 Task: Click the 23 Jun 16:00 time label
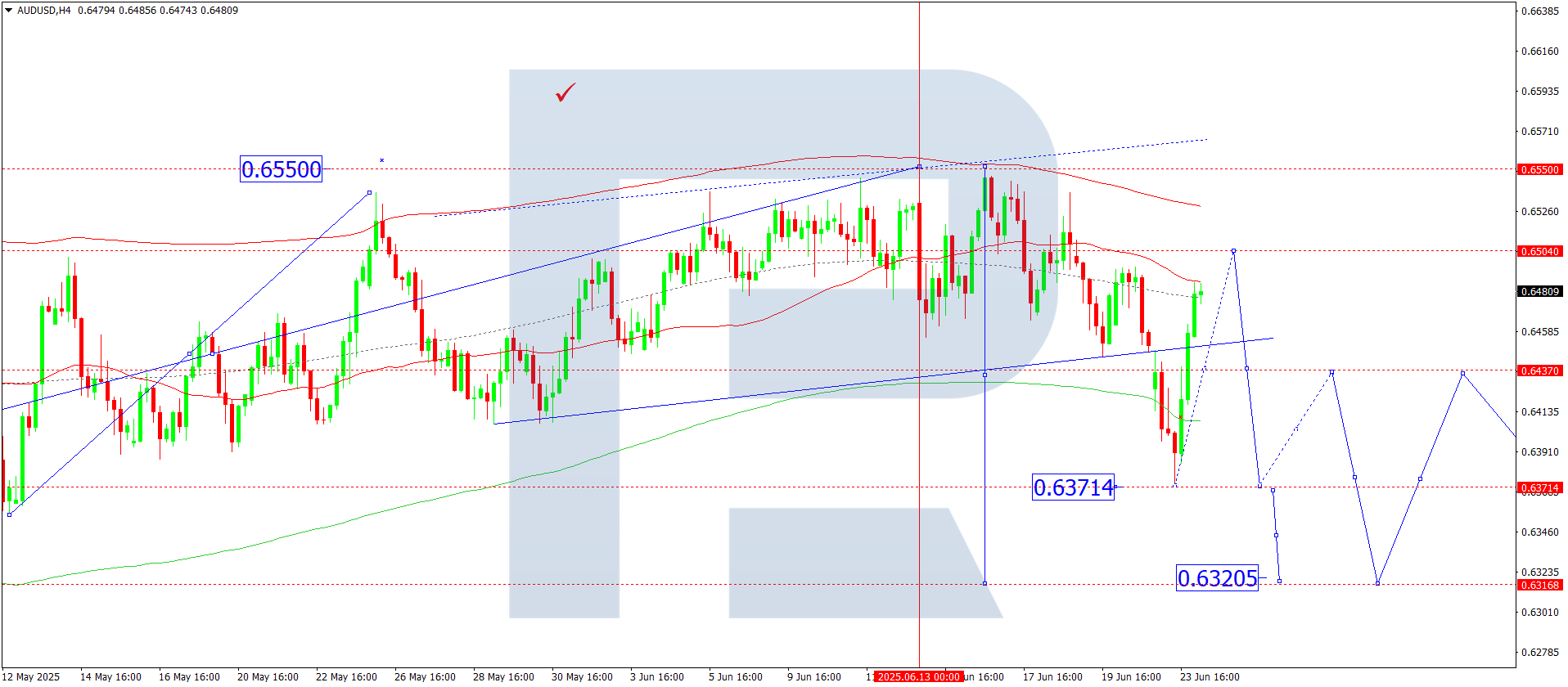point(1209,677)
